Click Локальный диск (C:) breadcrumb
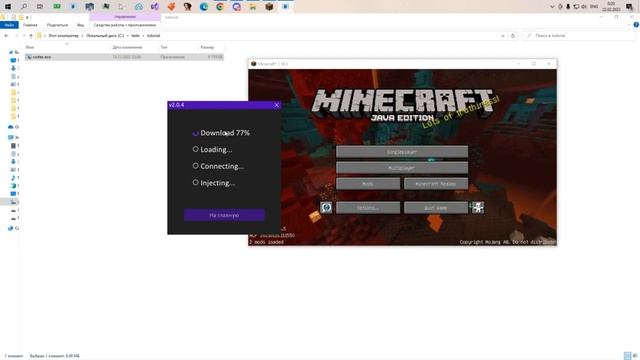The height and width of the screenshot is (360, 640). coord(105,36)
